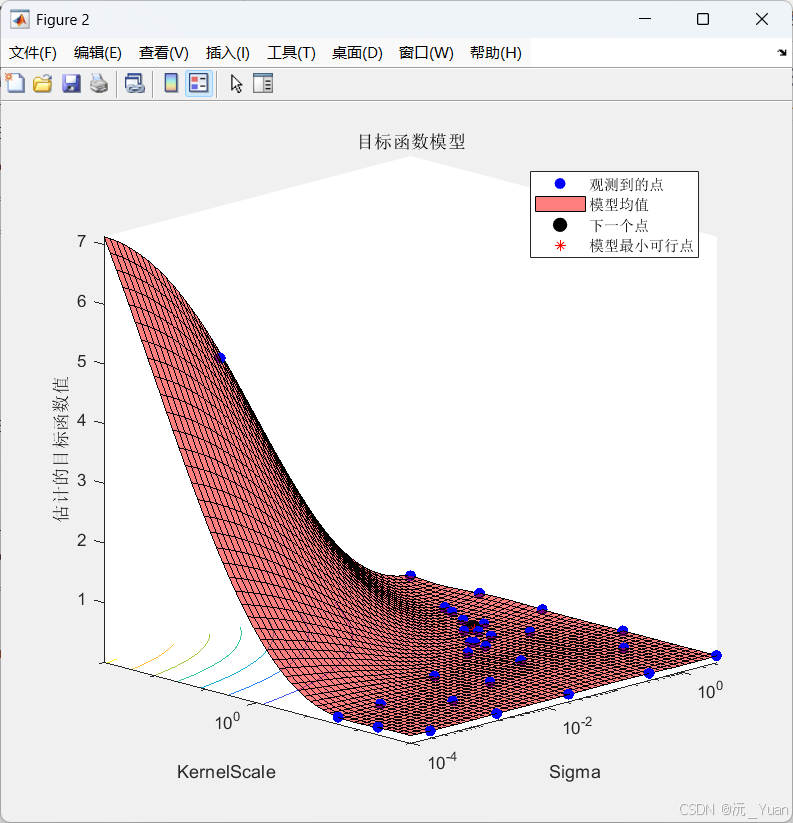Click the plot title 目标函数模型
Viewport: 793px width, 823px height.
[x=411, y=142]
